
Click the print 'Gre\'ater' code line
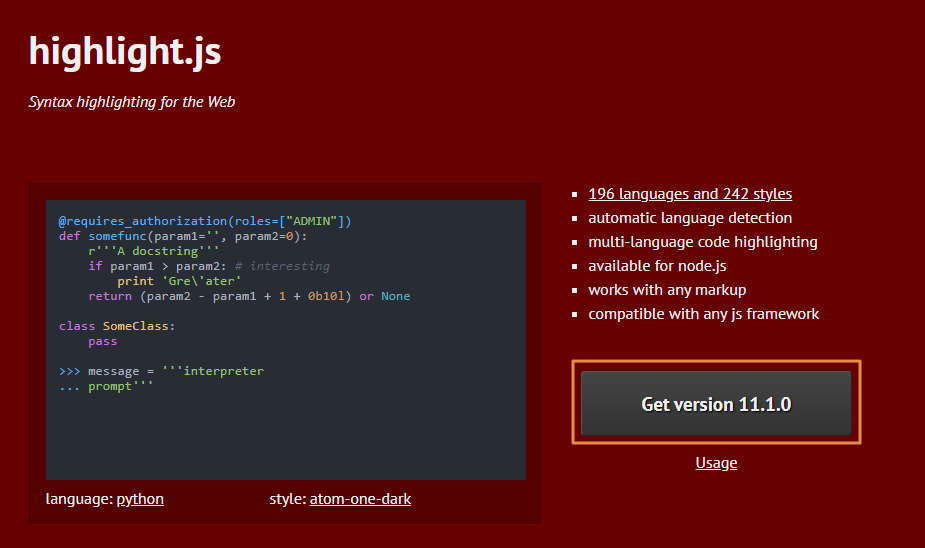pyautogui.click(x=179, y=281)
